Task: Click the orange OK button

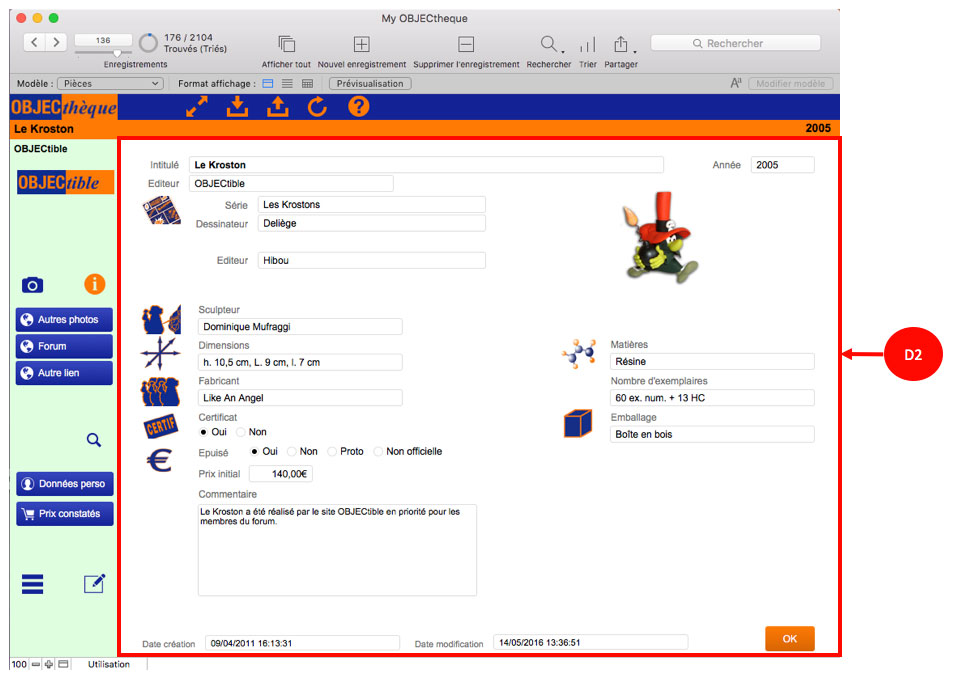Action: tap(790, 639)
